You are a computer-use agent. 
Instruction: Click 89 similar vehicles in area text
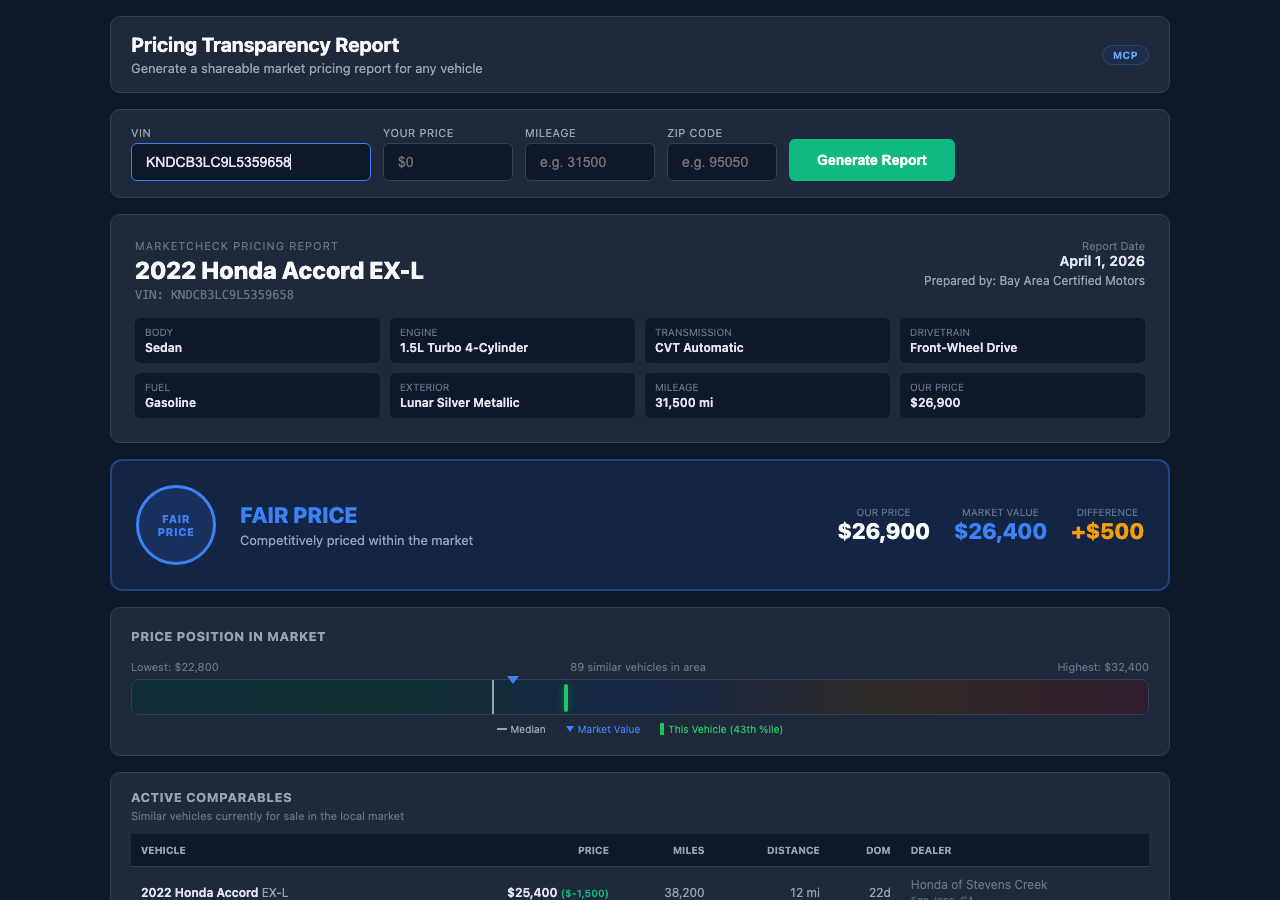click(x=638, y=667)
